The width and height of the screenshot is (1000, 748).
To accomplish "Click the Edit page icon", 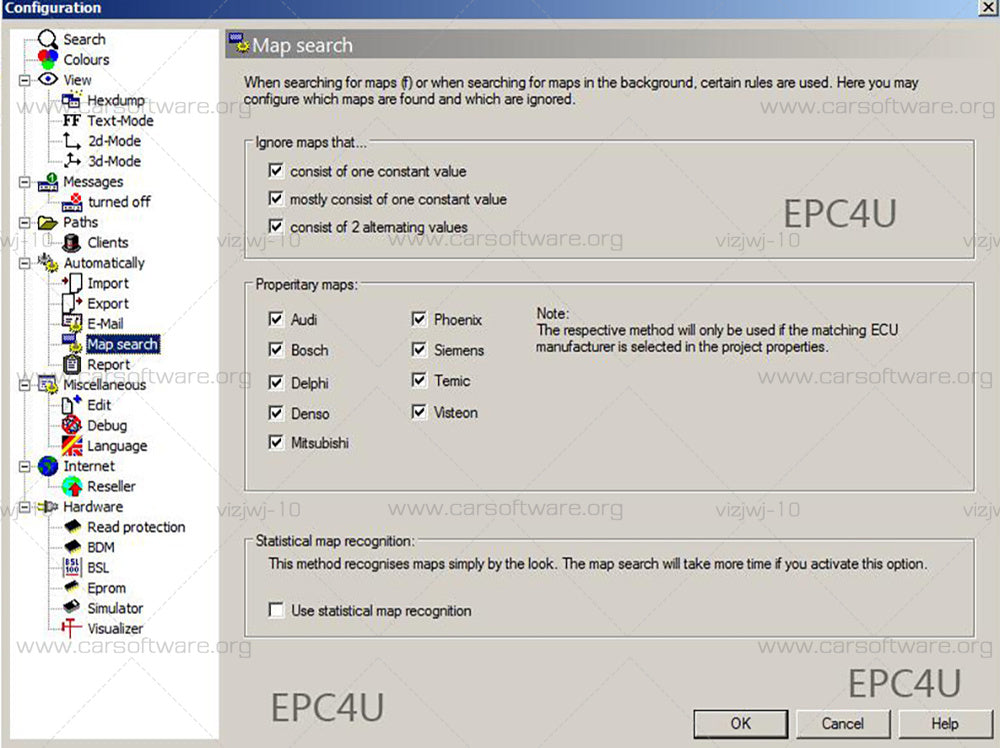I will [x=72, y=405].
